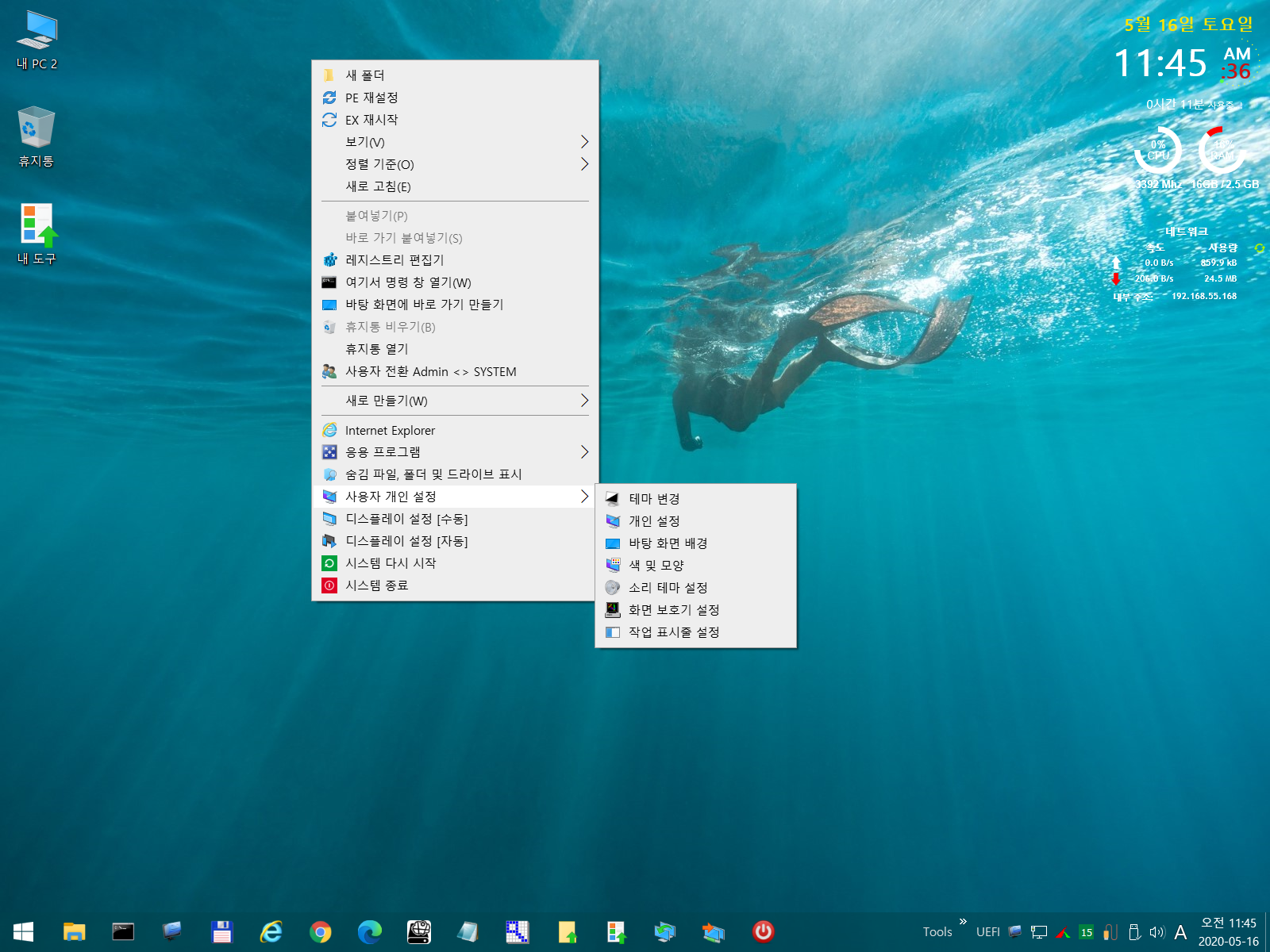Click the blue pixel grid taskbar icon
Viewport: 1270px width, 952px height.
pyautogui.click(x=518, y=931)
